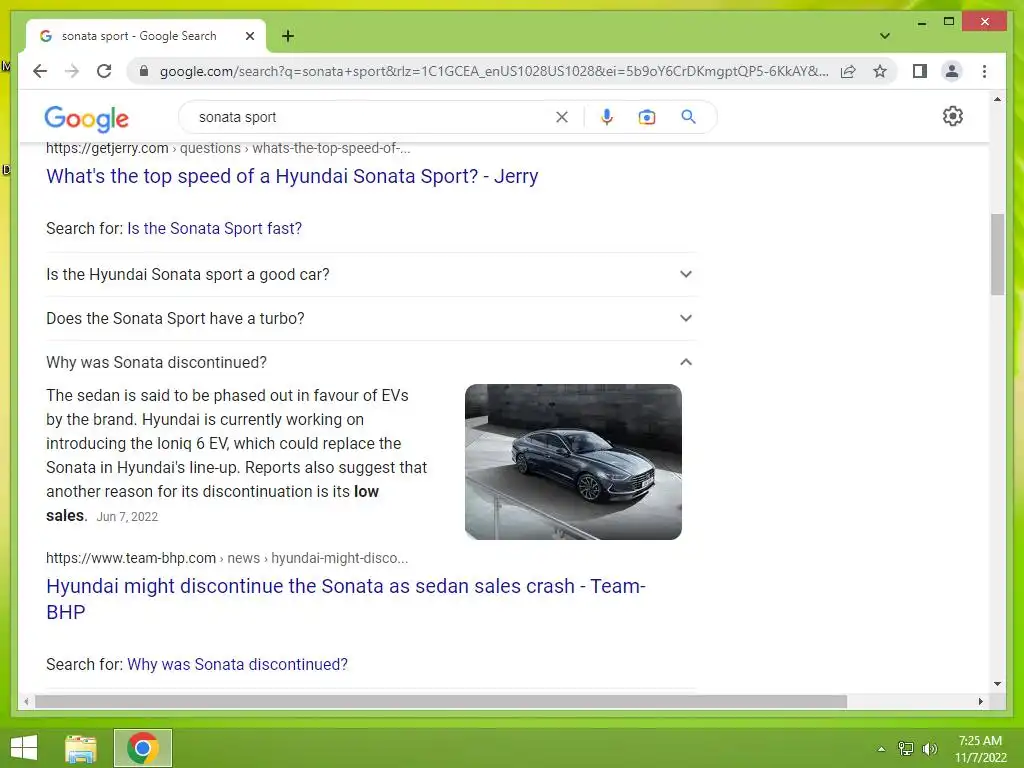1024x768 pixels.
Task: Click the Chrome taskbar icon
Action: click(143, 748)
